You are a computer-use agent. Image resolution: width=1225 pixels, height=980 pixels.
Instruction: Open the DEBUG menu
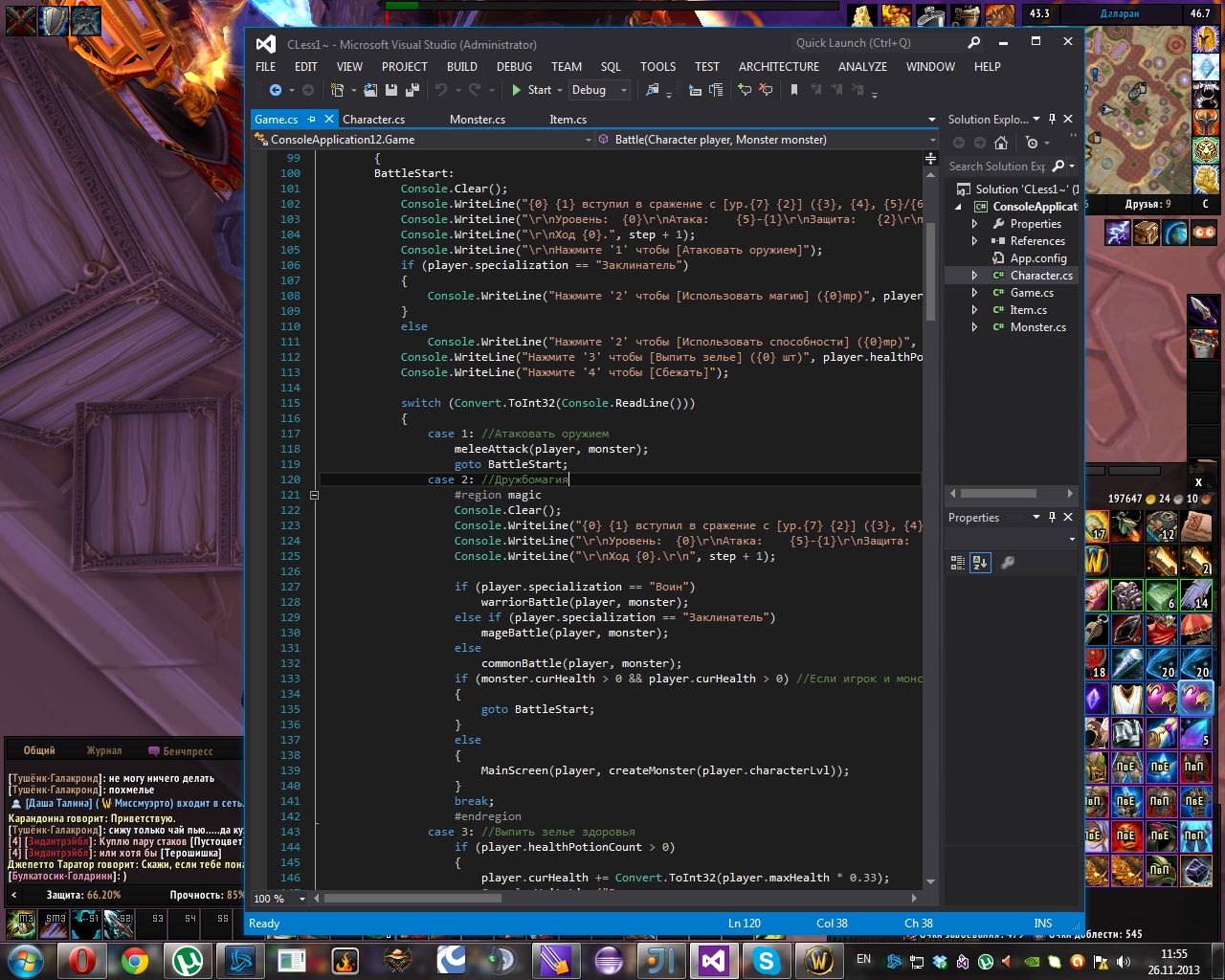514,67
